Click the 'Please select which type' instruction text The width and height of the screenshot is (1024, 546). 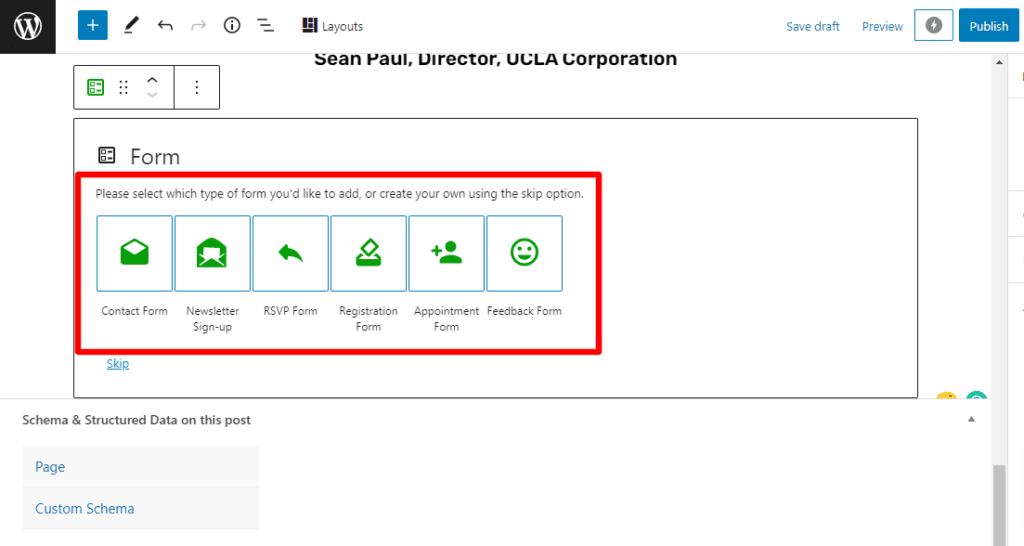340,193
